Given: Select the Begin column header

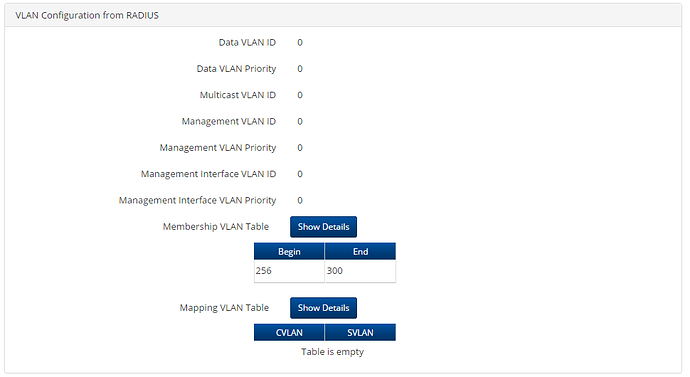Looking at the screenshot, I should 289,251.
